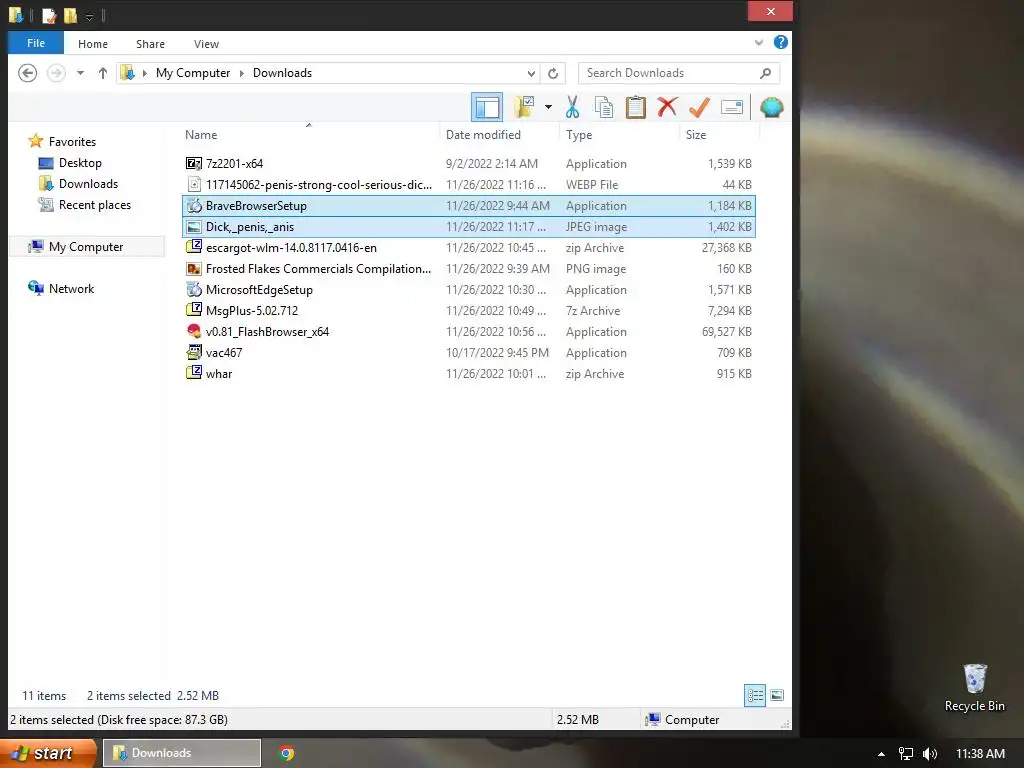This screenshot has height=768, width=1024.
Task: Switch to large icons view in status bar
Action: 776,696
